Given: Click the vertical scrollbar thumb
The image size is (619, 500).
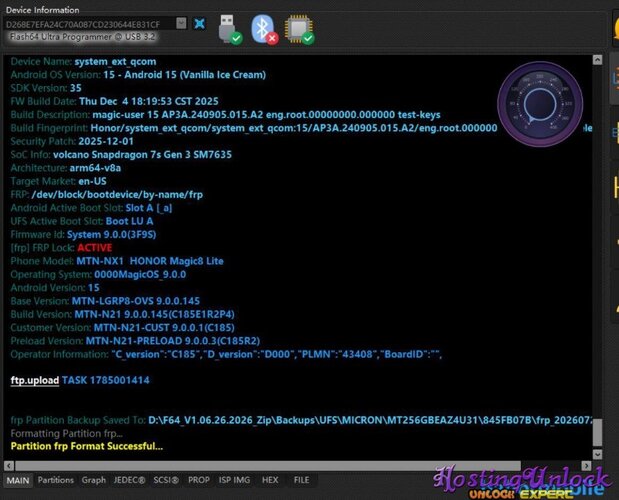Looking at the screenshot, I should (598, 433).
